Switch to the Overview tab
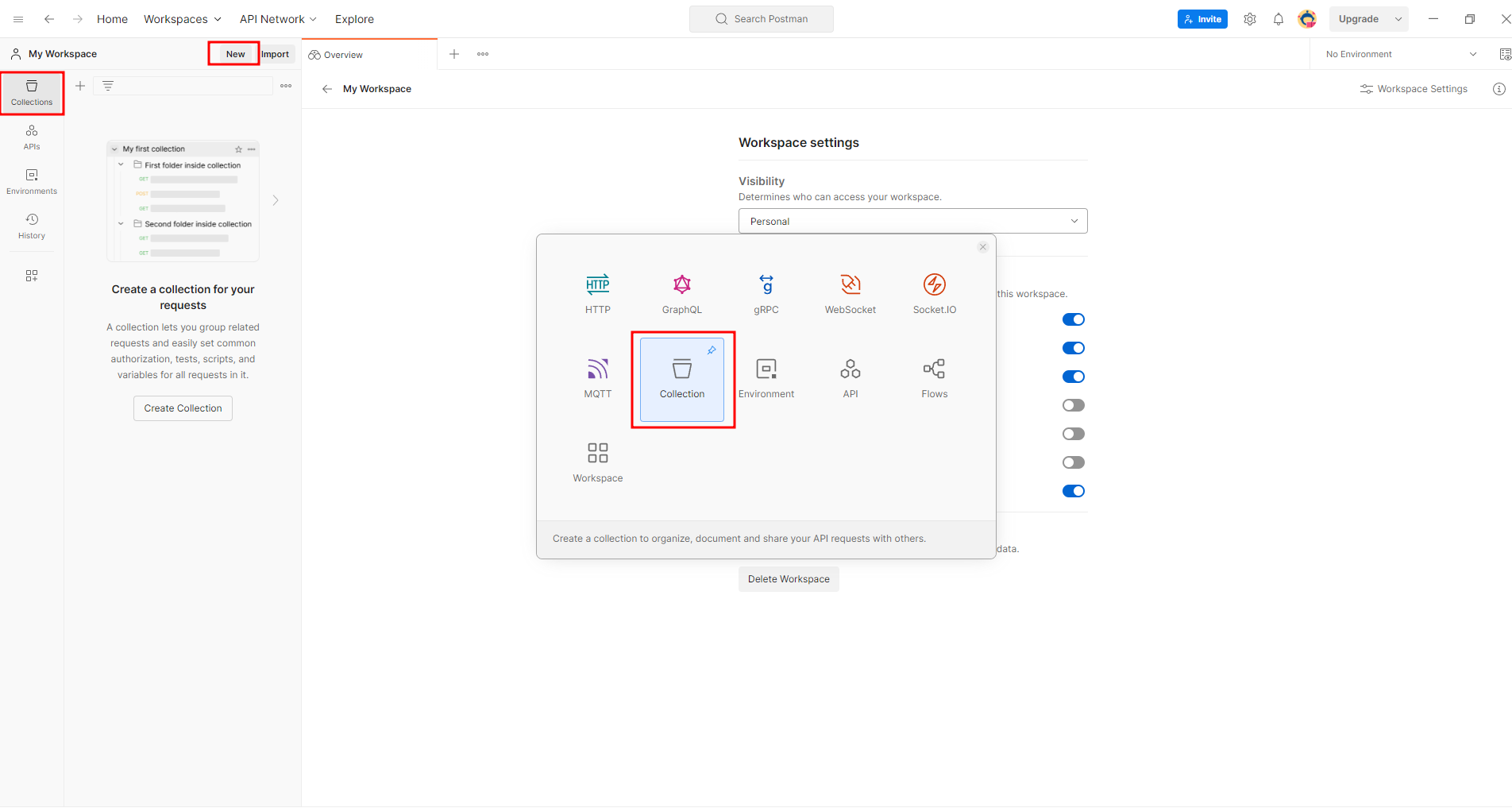Screen dimensions: 1512x808 click(370, 55)
